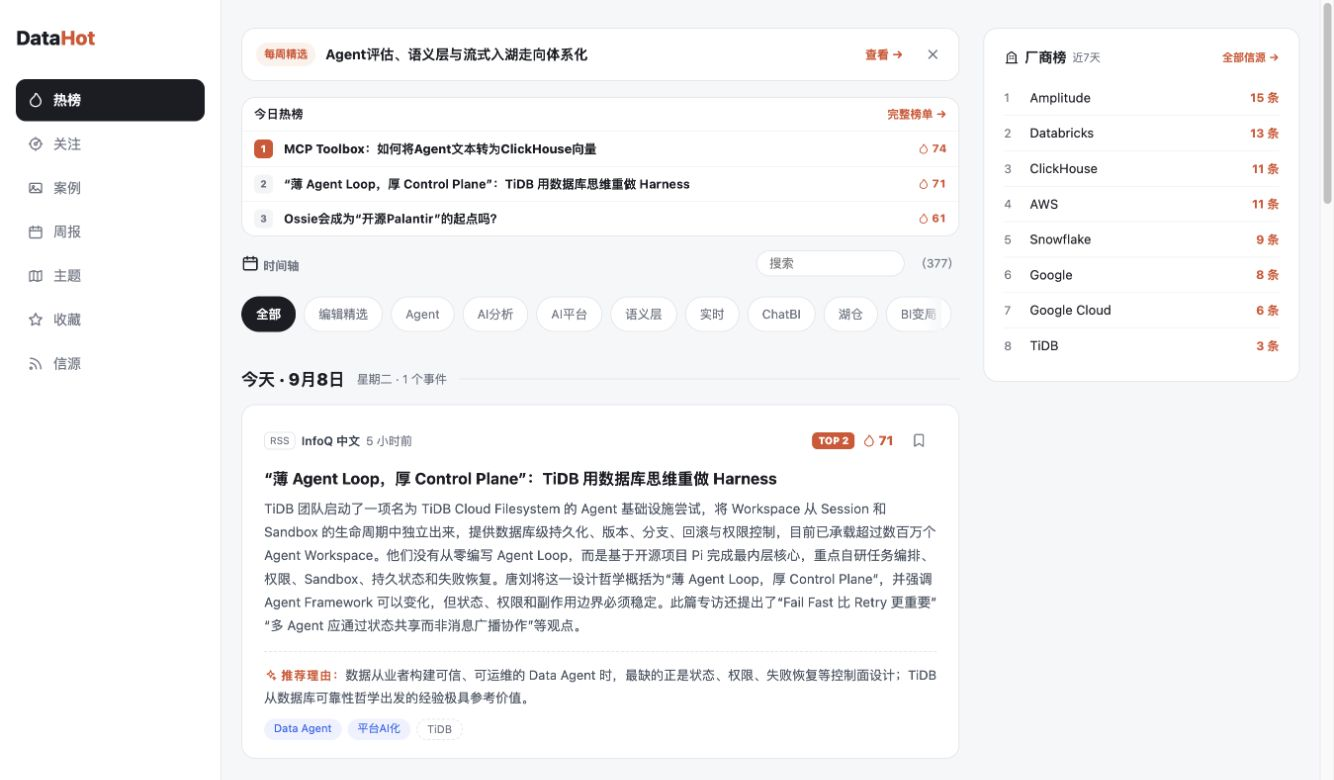Click the Data Agent tag

click(303, 729)
